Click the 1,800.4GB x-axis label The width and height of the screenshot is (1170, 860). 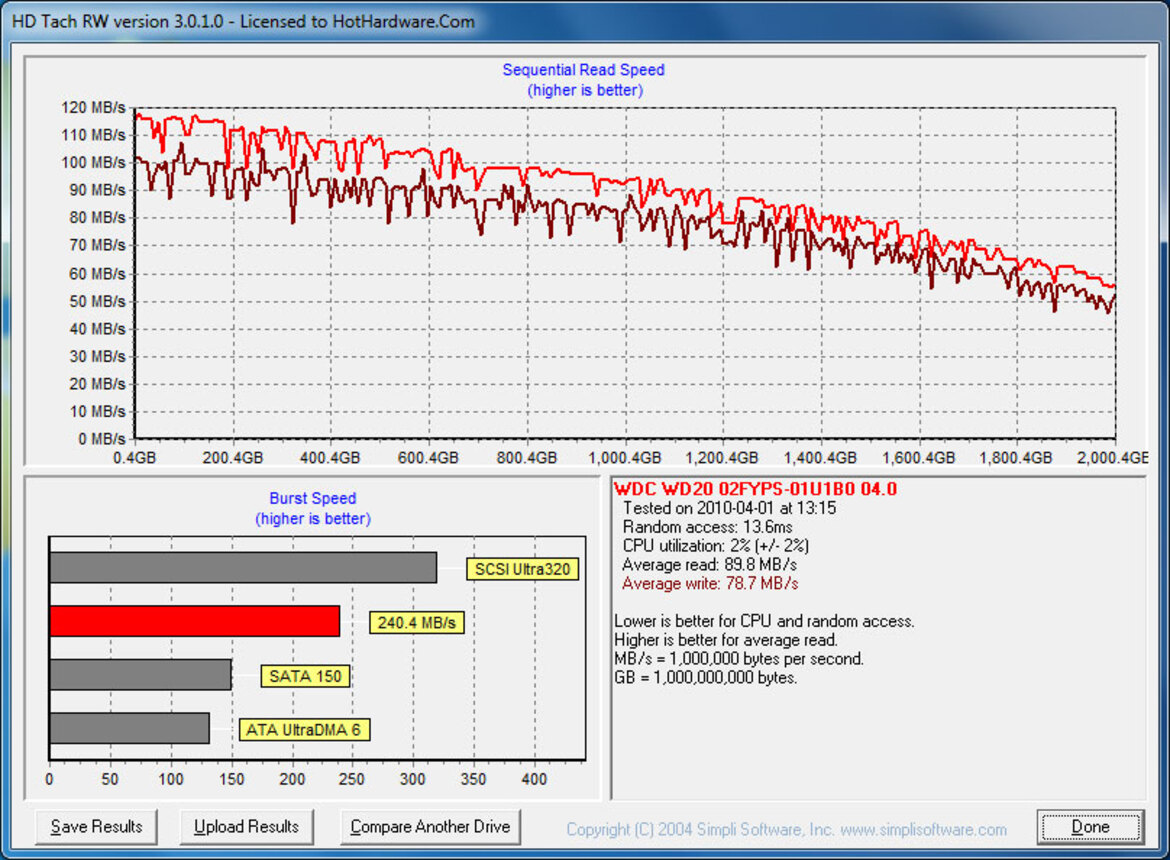point(1016,457)
